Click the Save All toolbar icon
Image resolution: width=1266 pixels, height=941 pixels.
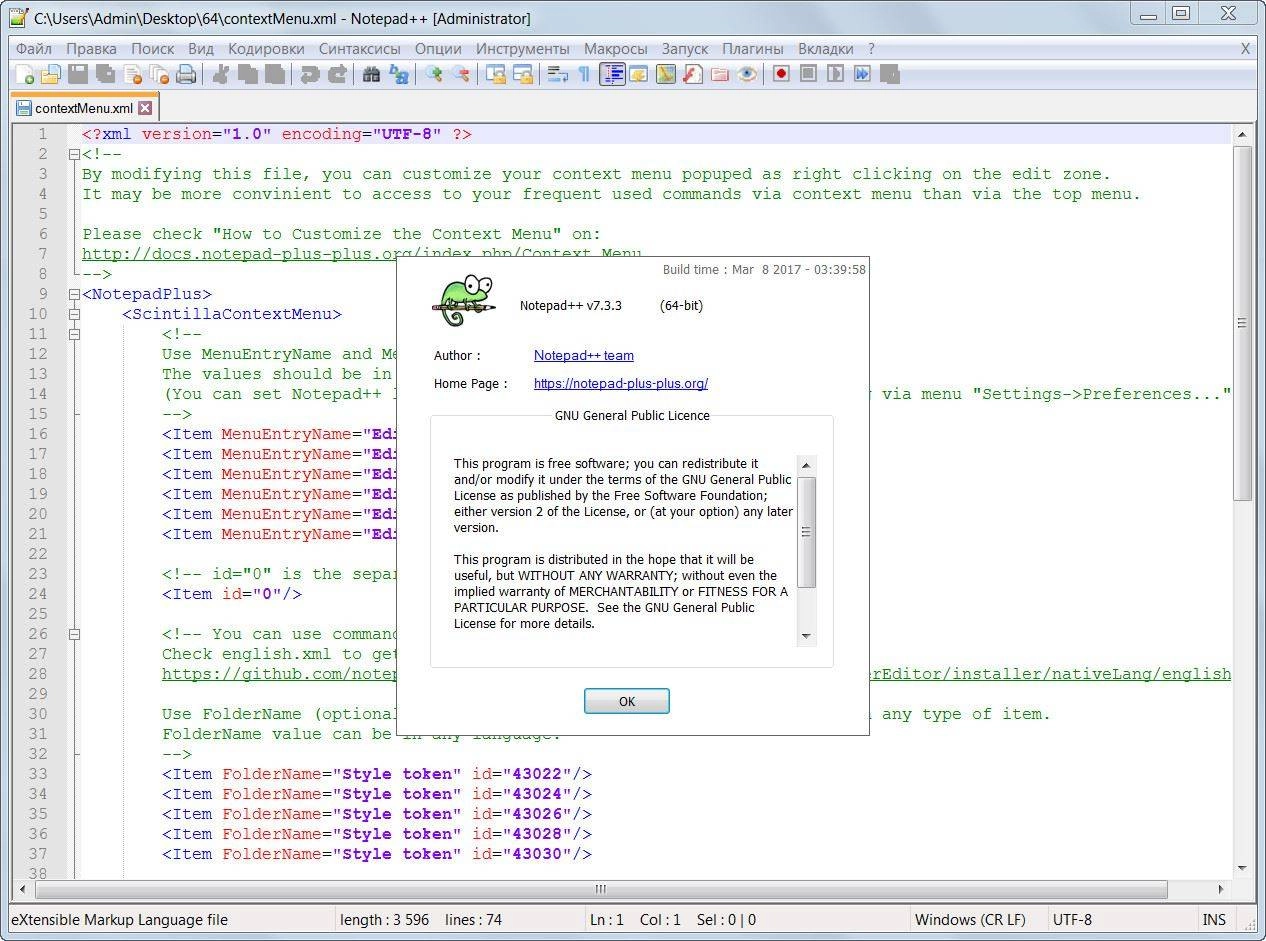click(105, 74)
